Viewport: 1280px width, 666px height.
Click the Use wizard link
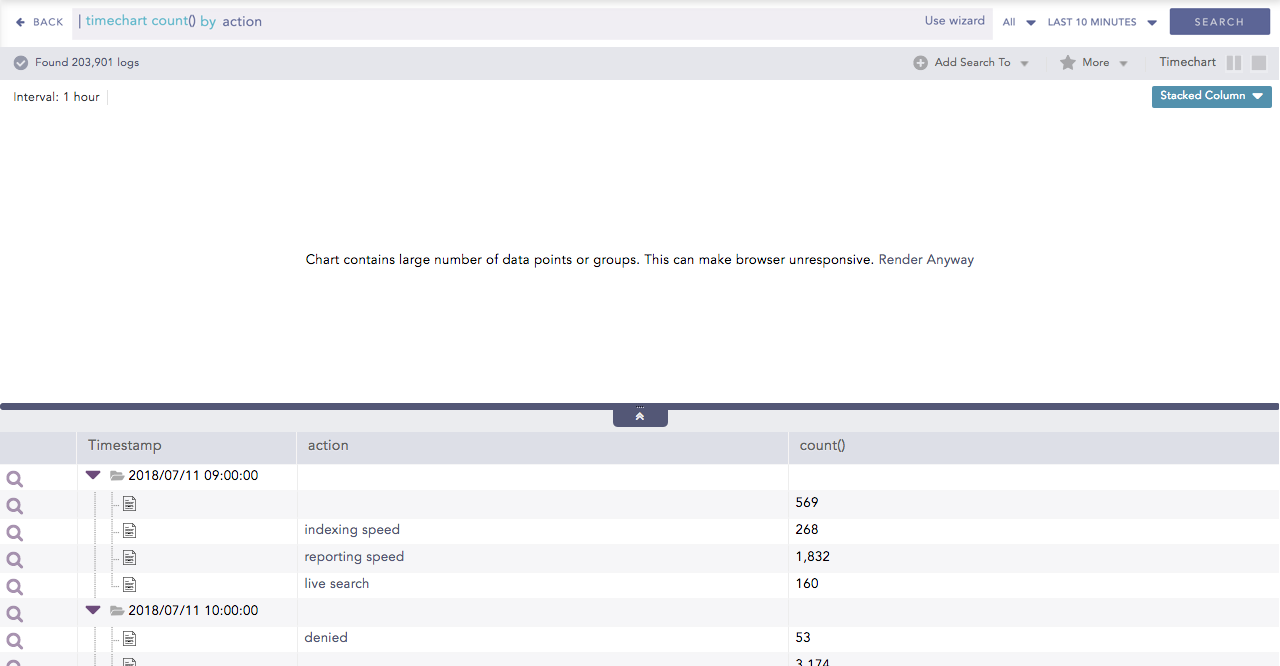tap(954, 21)
